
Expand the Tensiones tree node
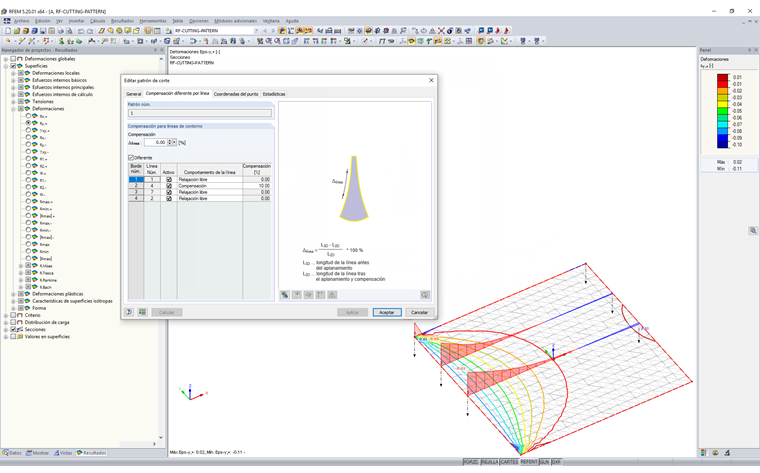coord(13,102)
